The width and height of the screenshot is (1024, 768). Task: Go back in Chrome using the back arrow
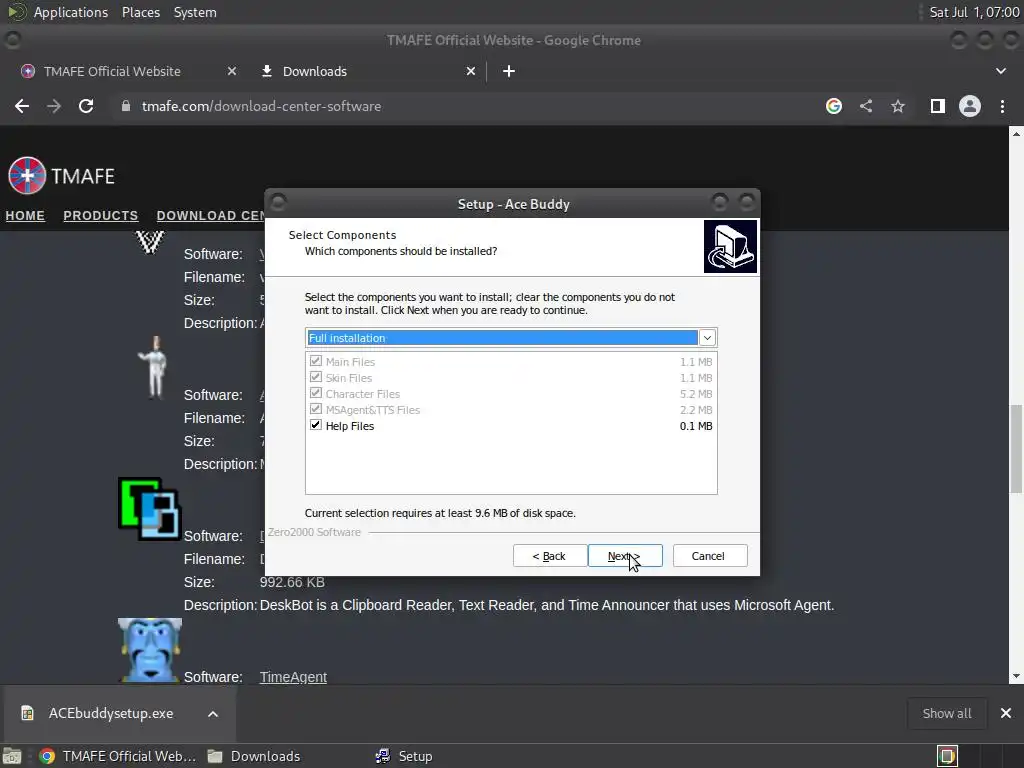coord(22,106)
